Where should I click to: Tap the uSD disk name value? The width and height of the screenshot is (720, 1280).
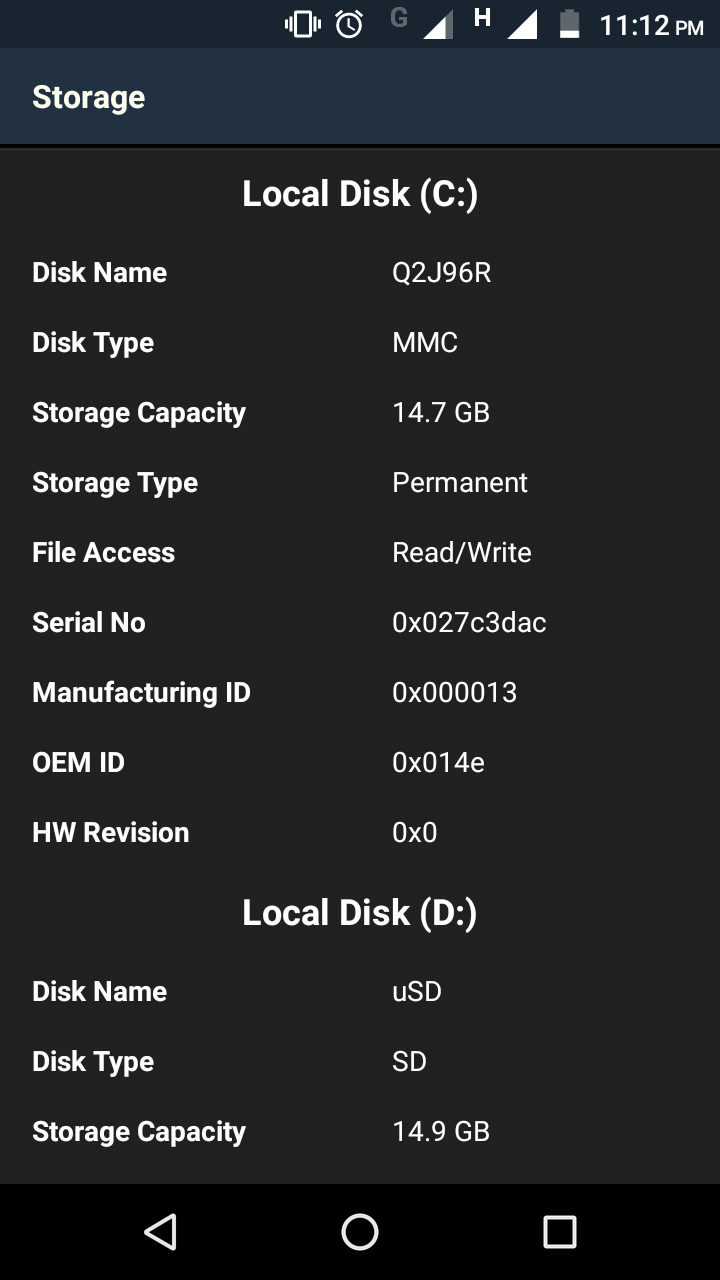pos(417,992)
